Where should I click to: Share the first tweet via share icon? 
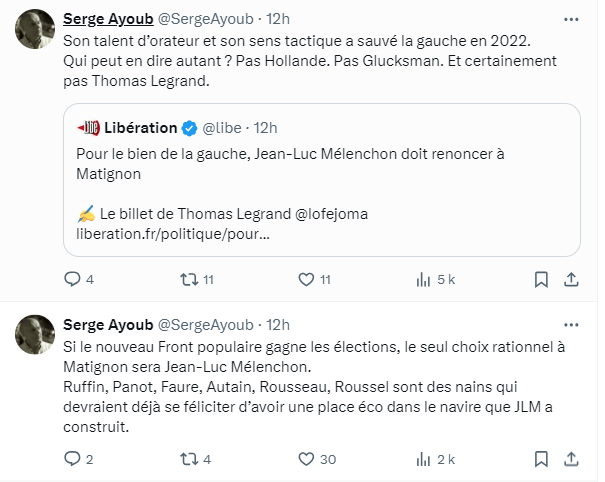click(571, 280)
